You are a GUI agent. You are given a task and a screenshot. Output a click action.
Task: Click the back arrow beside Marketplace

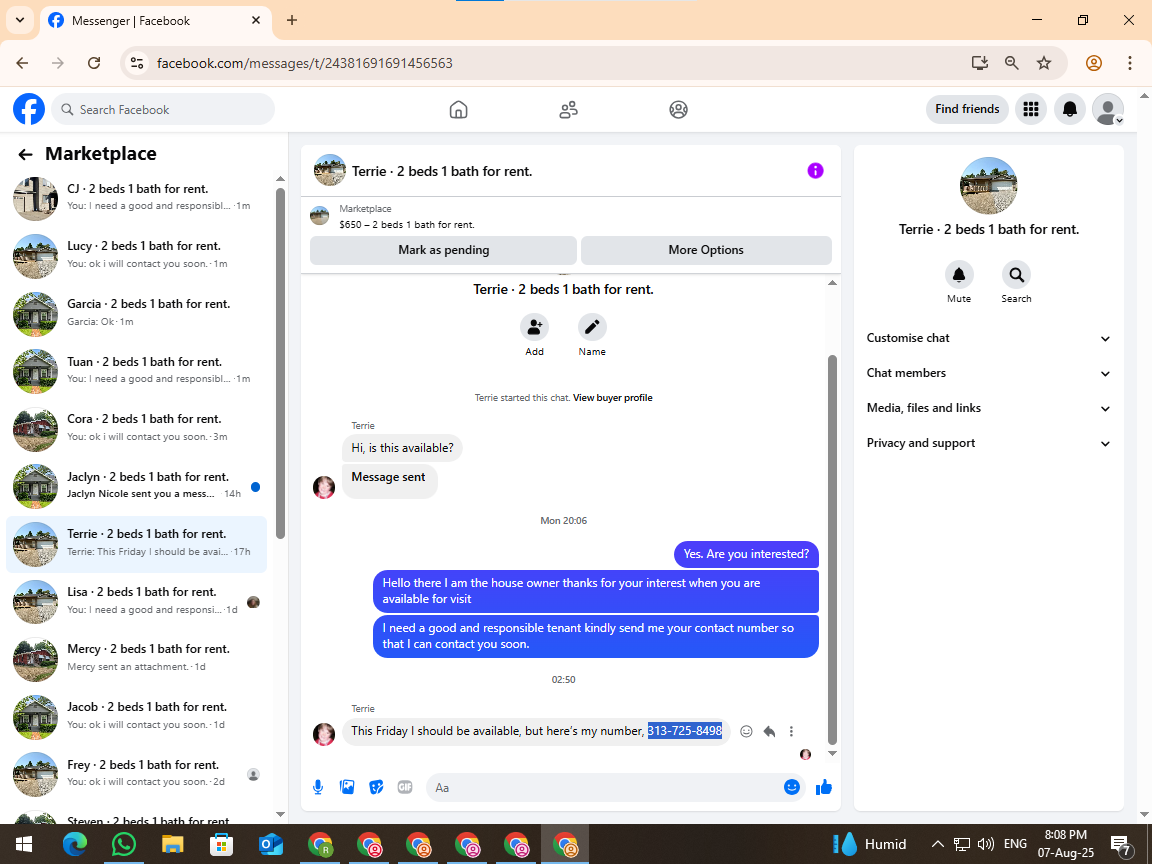(x=25, y=154)
